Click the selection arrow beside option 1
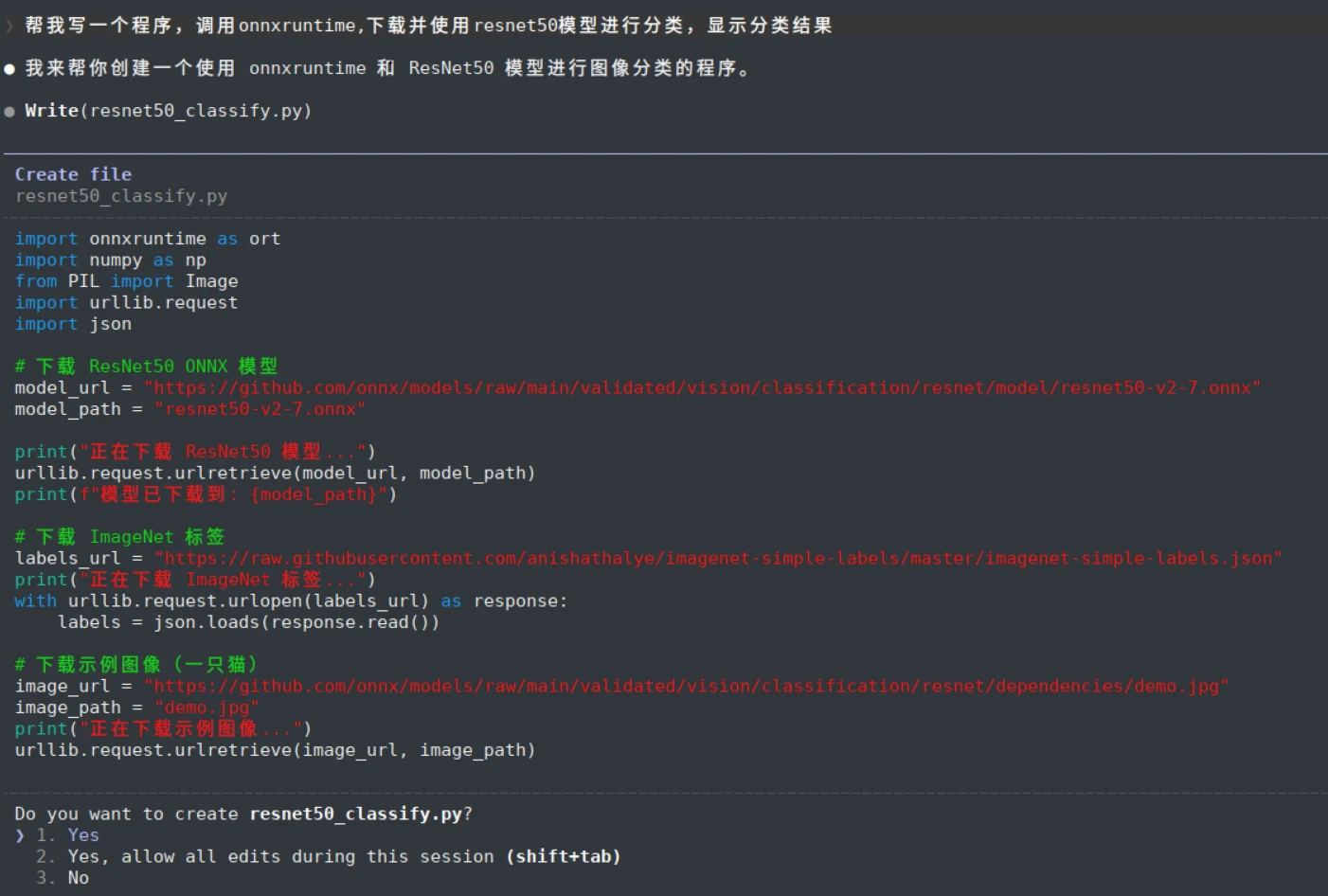Viewport: 1328px width, 896px height. (x=20, y=835)
